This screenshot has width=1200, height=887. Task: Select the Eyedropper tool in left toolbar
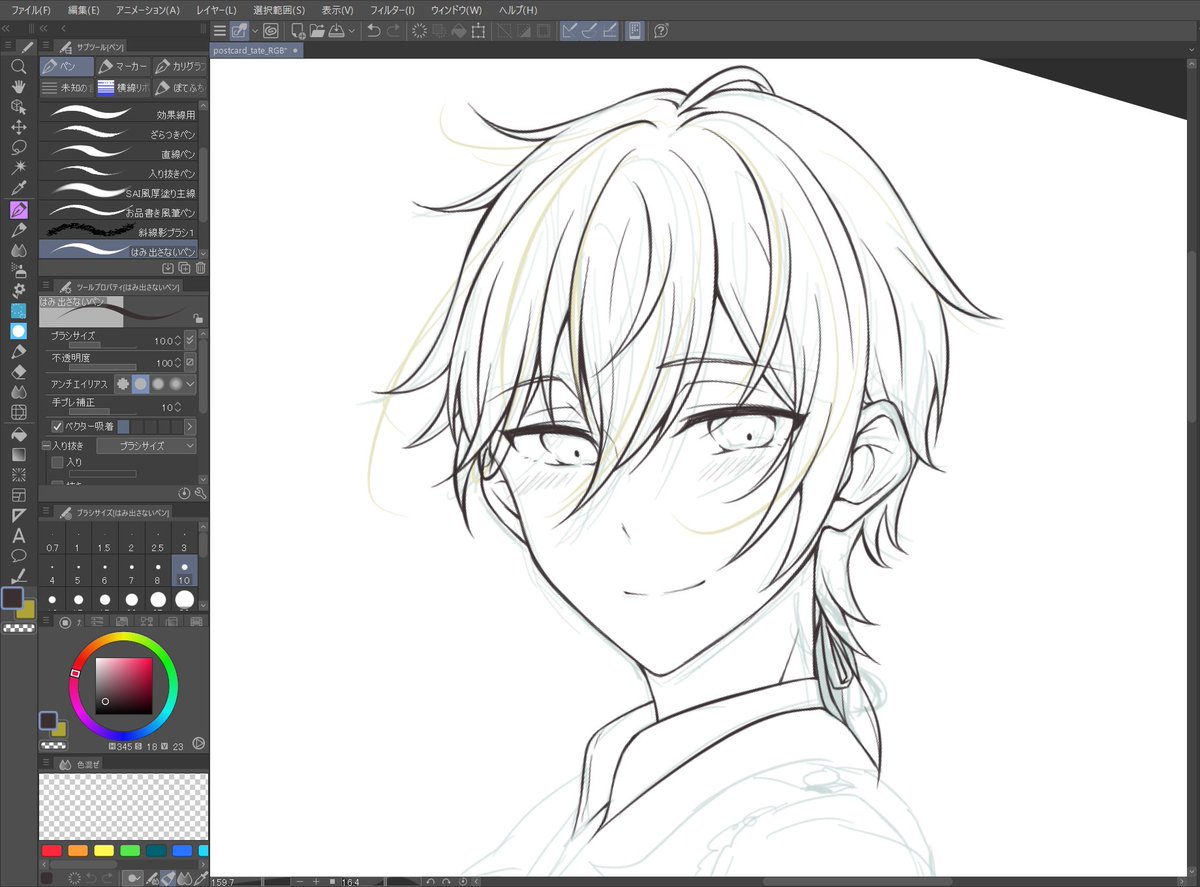(x=18, y=189)
